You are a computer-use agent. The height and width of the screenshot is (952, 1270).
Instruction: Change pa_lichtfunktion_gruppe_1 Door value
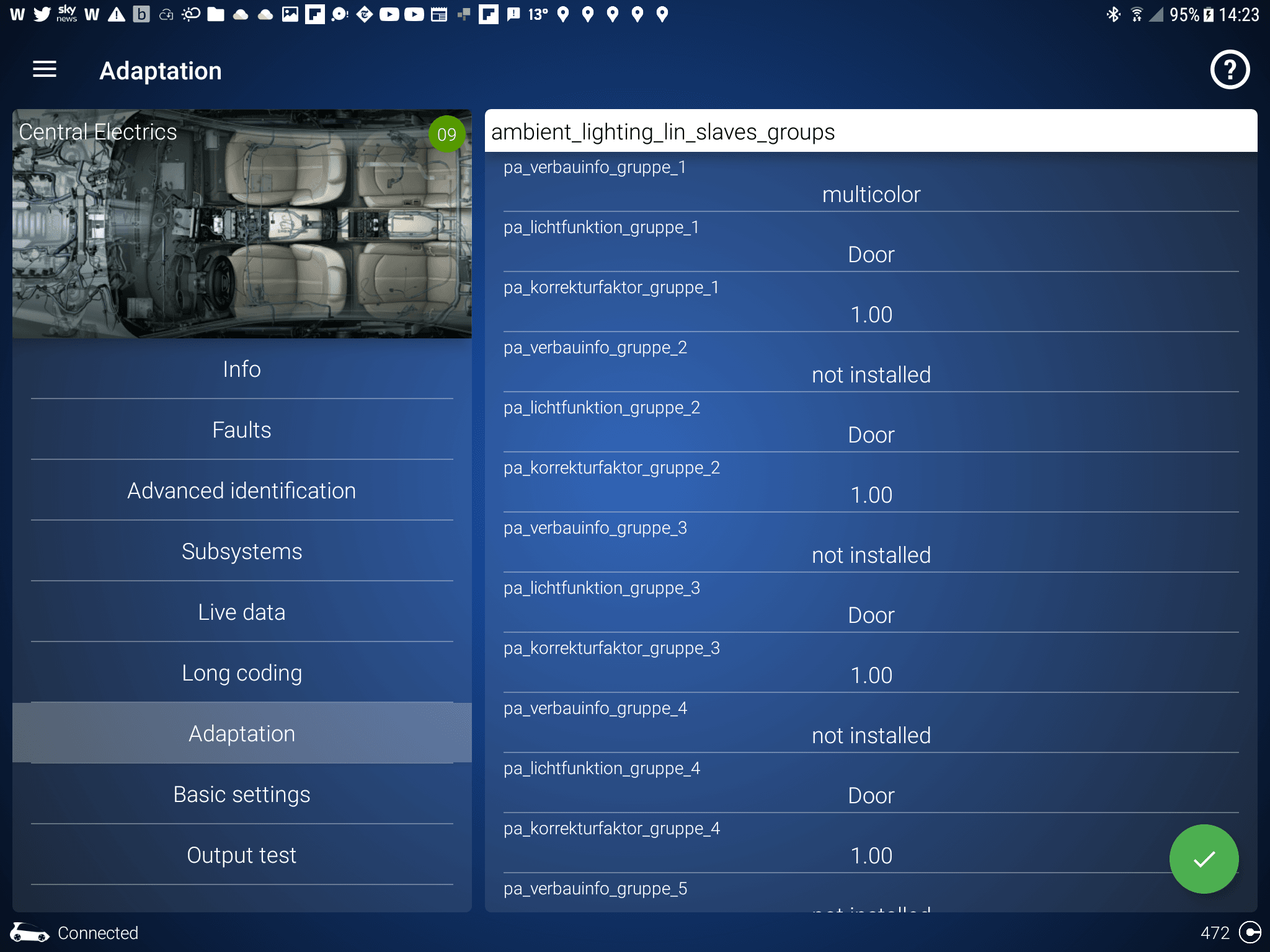(871, 255)
